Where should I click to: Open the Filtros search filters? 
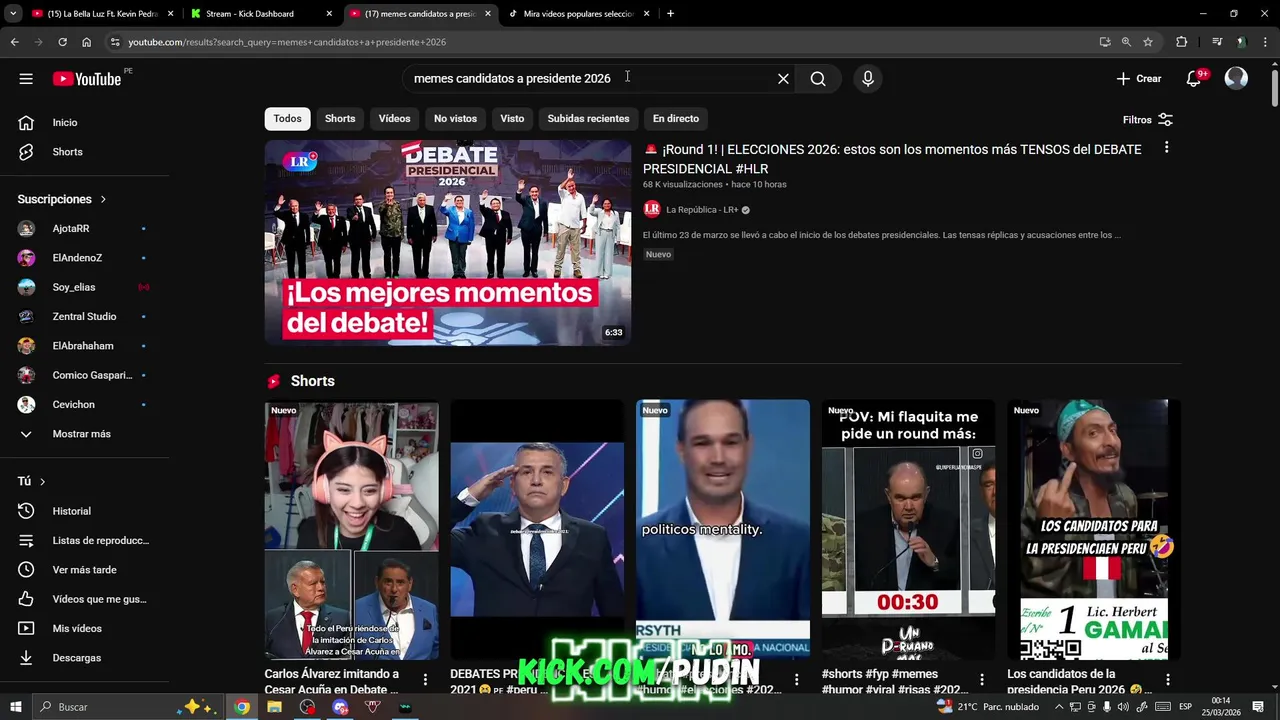pyautogui.click(x=1147, y=119)
